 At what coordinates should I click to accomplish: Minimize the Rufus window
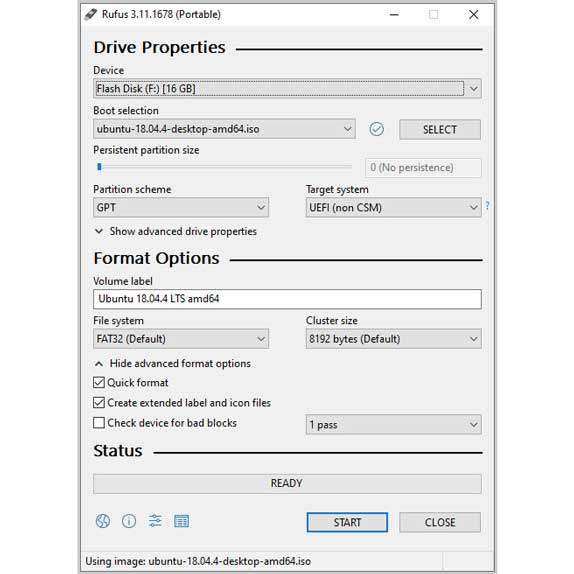[x=394, y=15]
